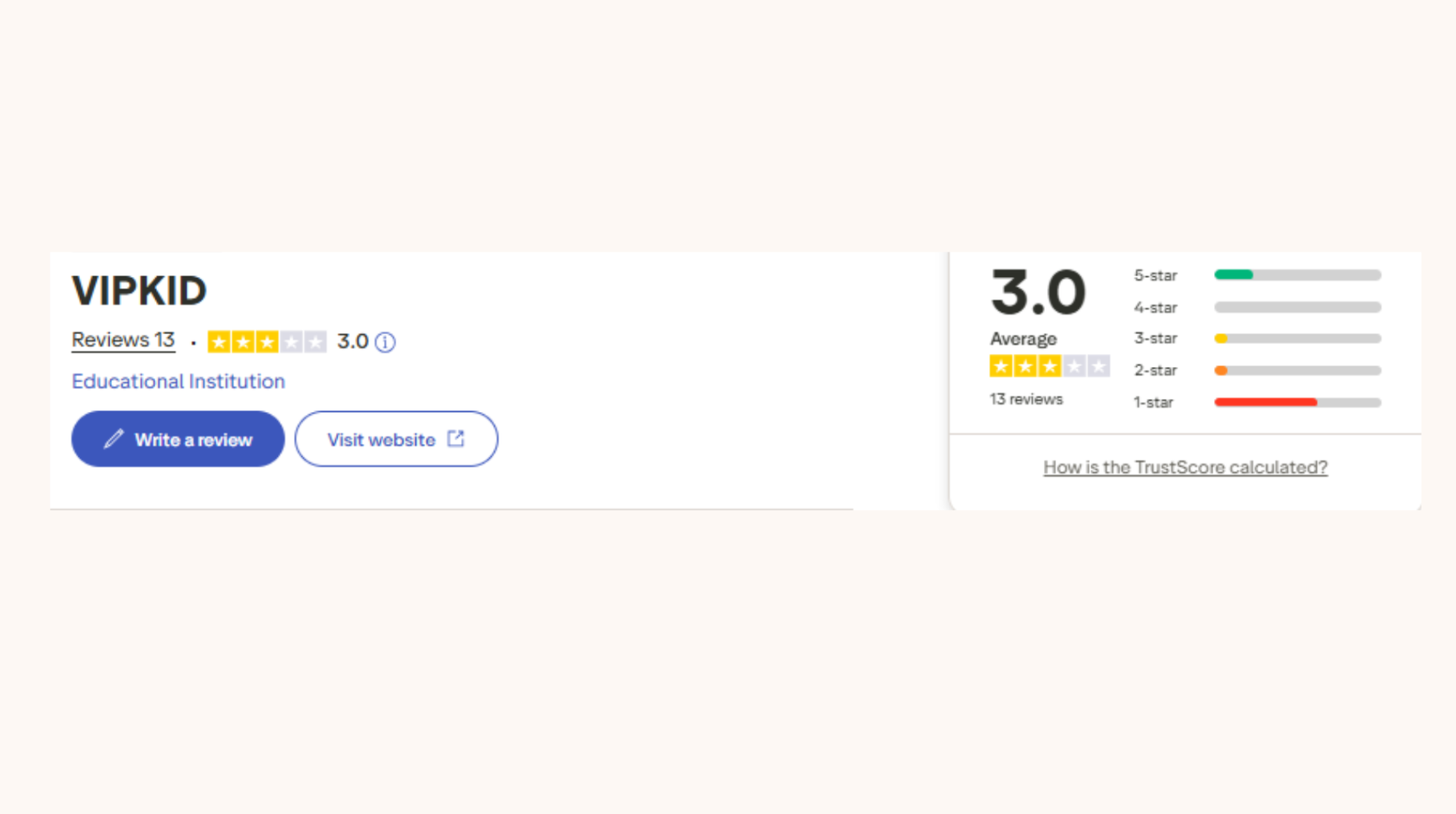Open How is the TrustScore calculated link
1456x814 pixels.
(1185, 467)
